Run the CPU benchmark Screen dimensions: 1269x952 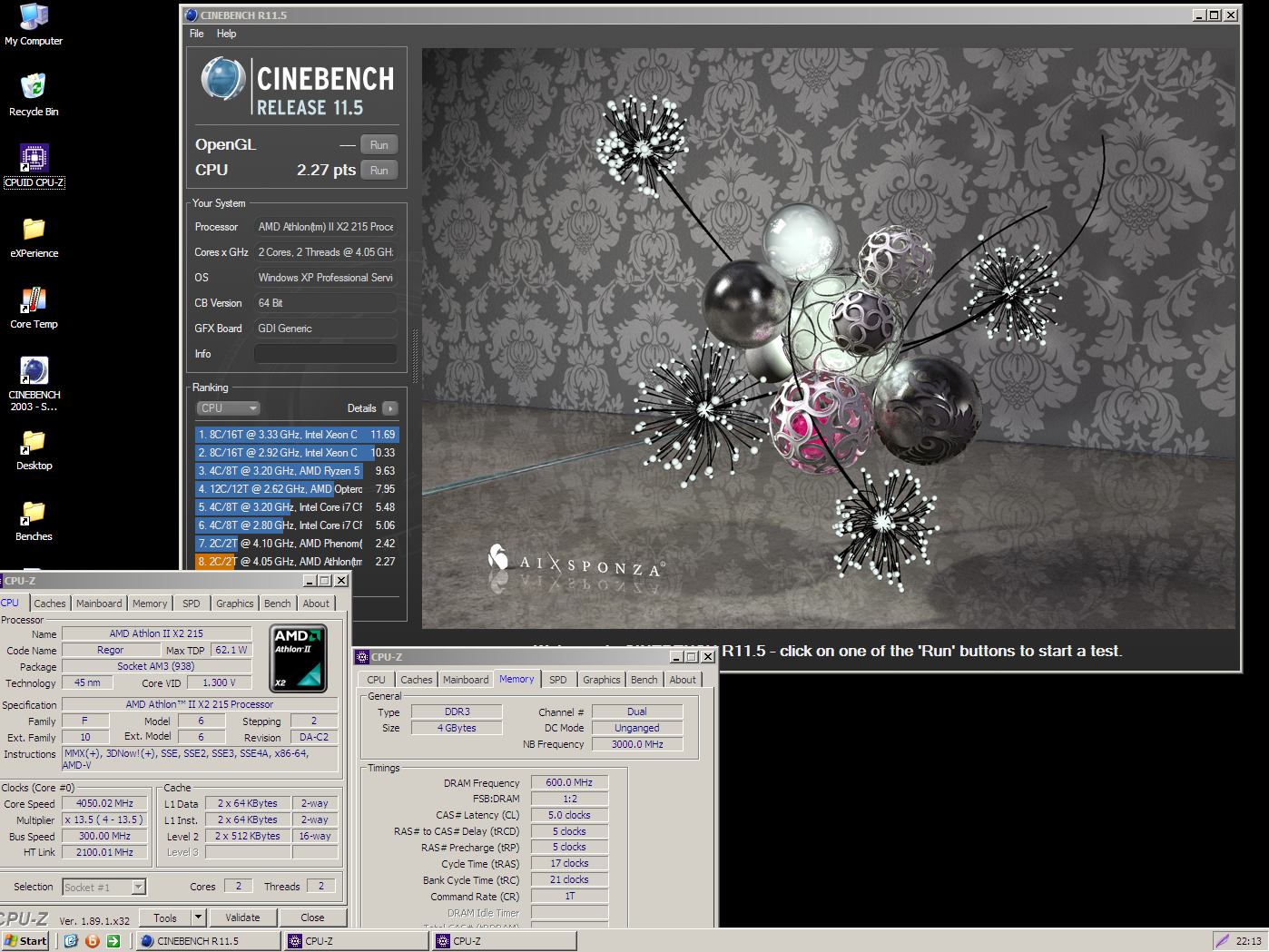click(379, 171)
